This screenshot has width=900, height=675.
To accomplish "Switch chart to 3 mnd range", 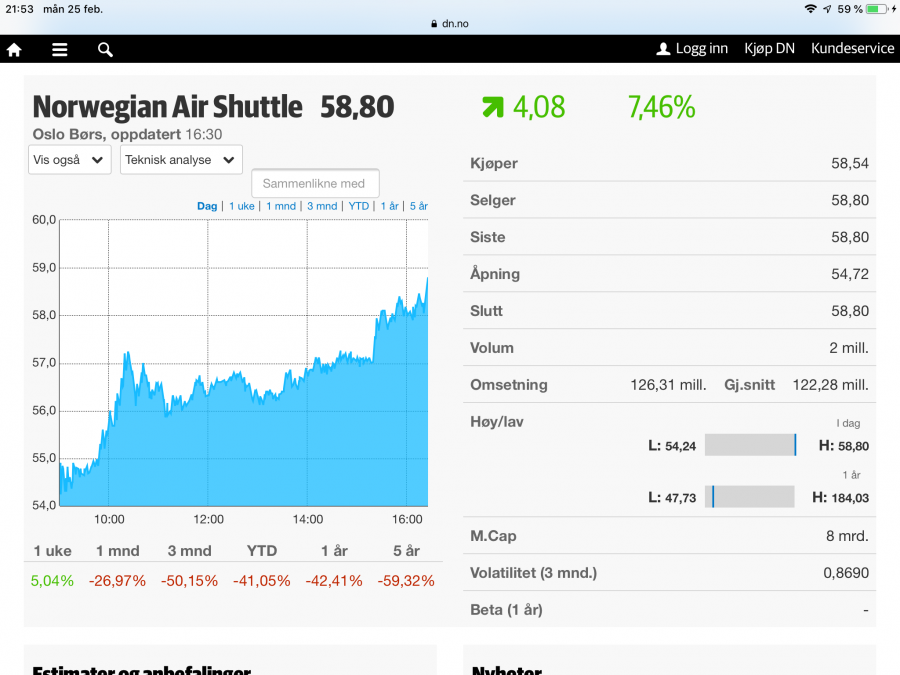I will 322,206.
